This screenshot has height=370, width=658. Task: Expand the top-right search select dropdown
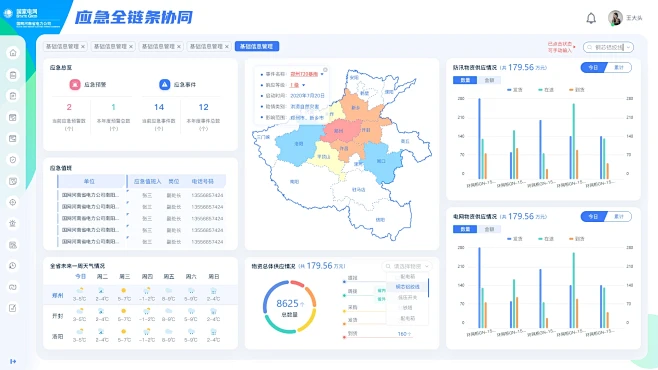608,47
